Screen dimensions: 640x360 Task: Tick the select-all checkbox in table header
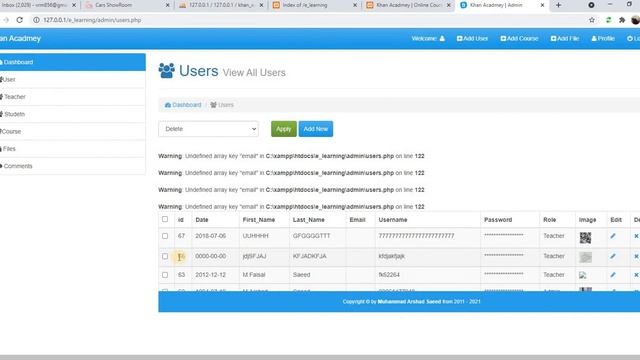[x=165, y=219]
